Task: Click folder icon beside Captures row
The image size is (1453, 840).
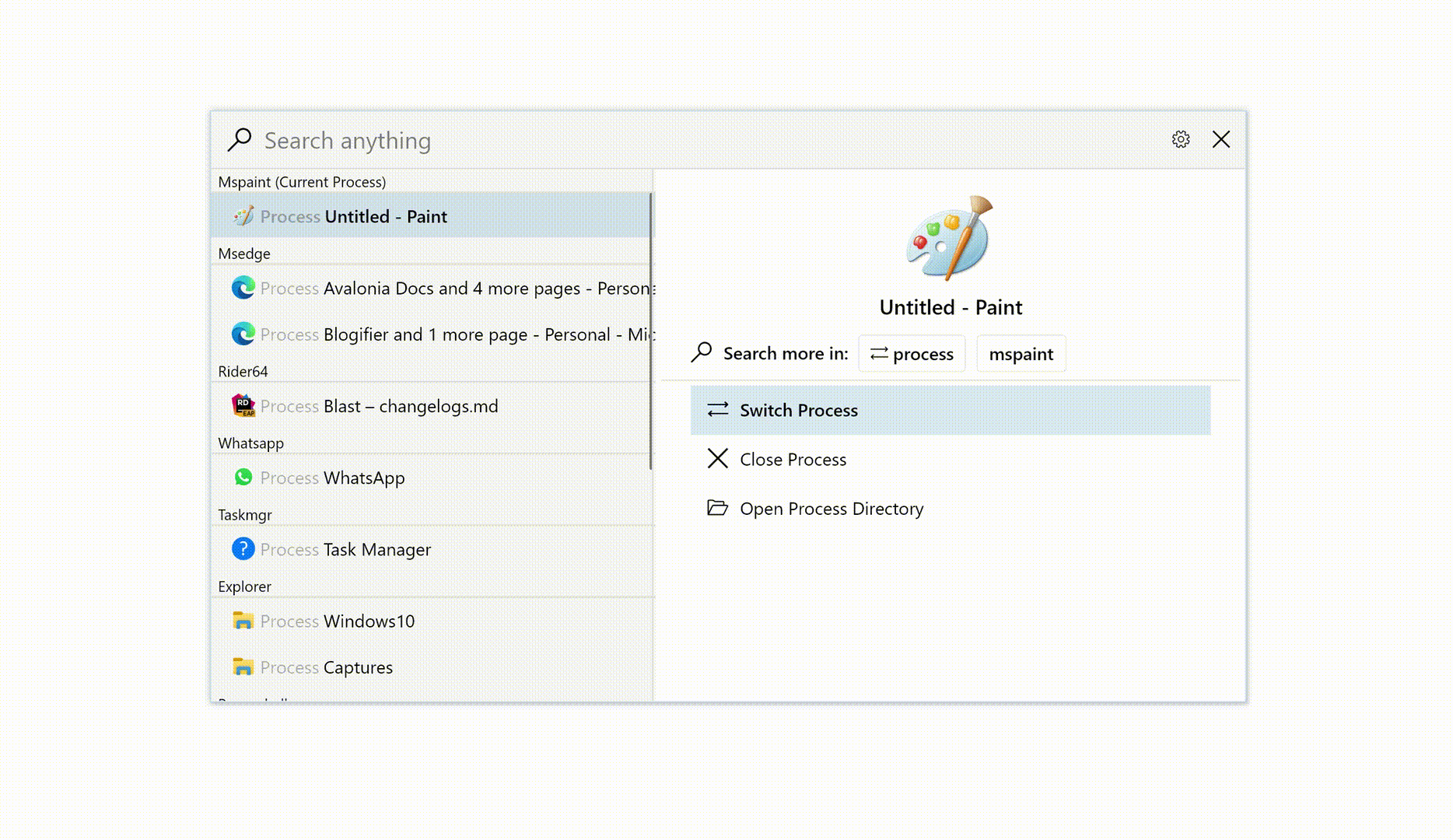Action: pos(243,667)
